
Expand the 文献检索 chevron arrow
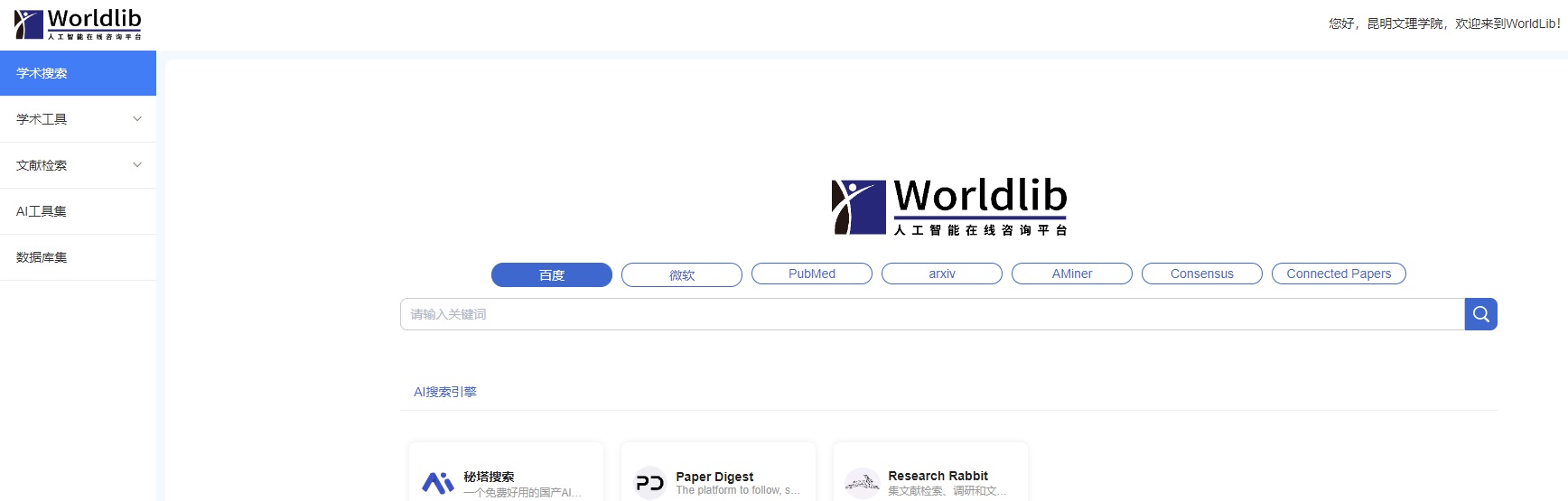point(137,165)
